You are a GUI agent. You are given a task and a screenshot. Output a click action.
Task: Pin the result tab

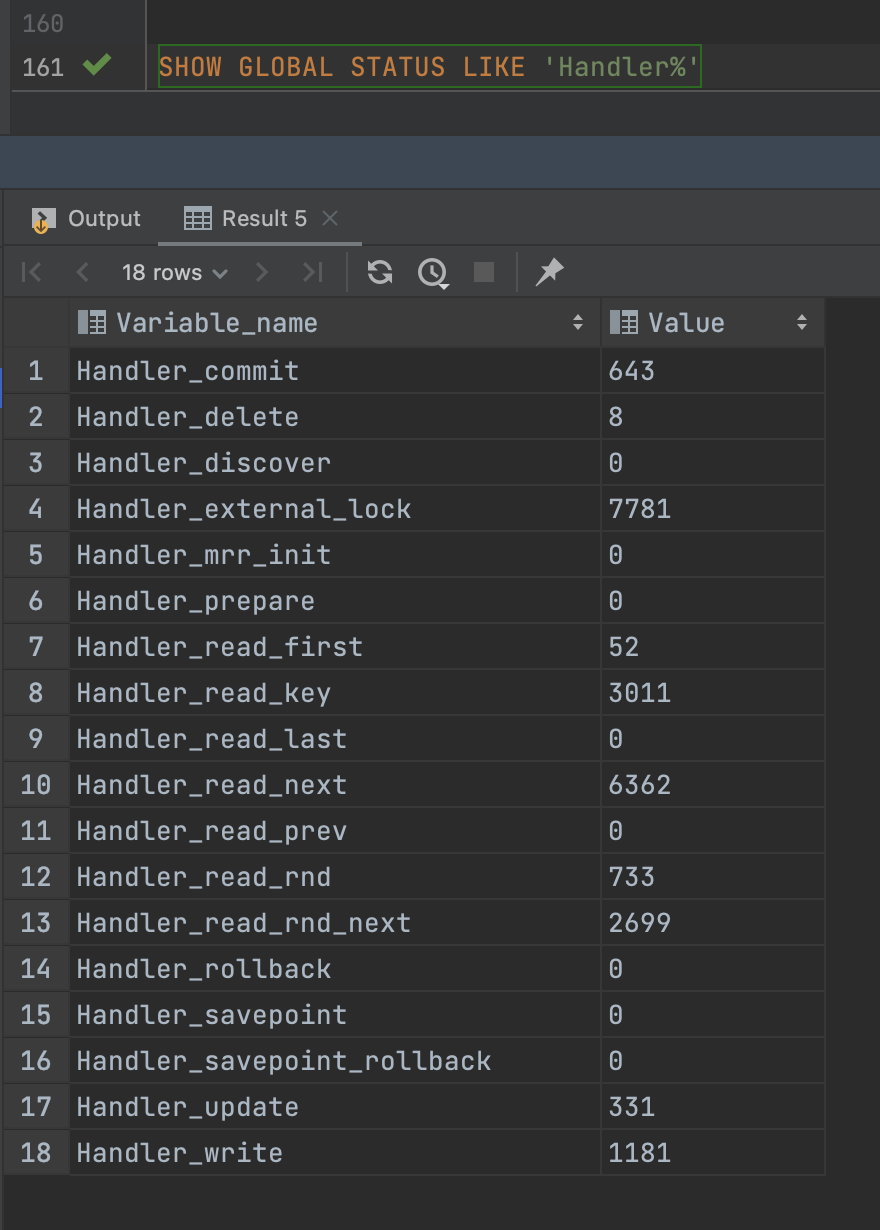coord(549,272)
